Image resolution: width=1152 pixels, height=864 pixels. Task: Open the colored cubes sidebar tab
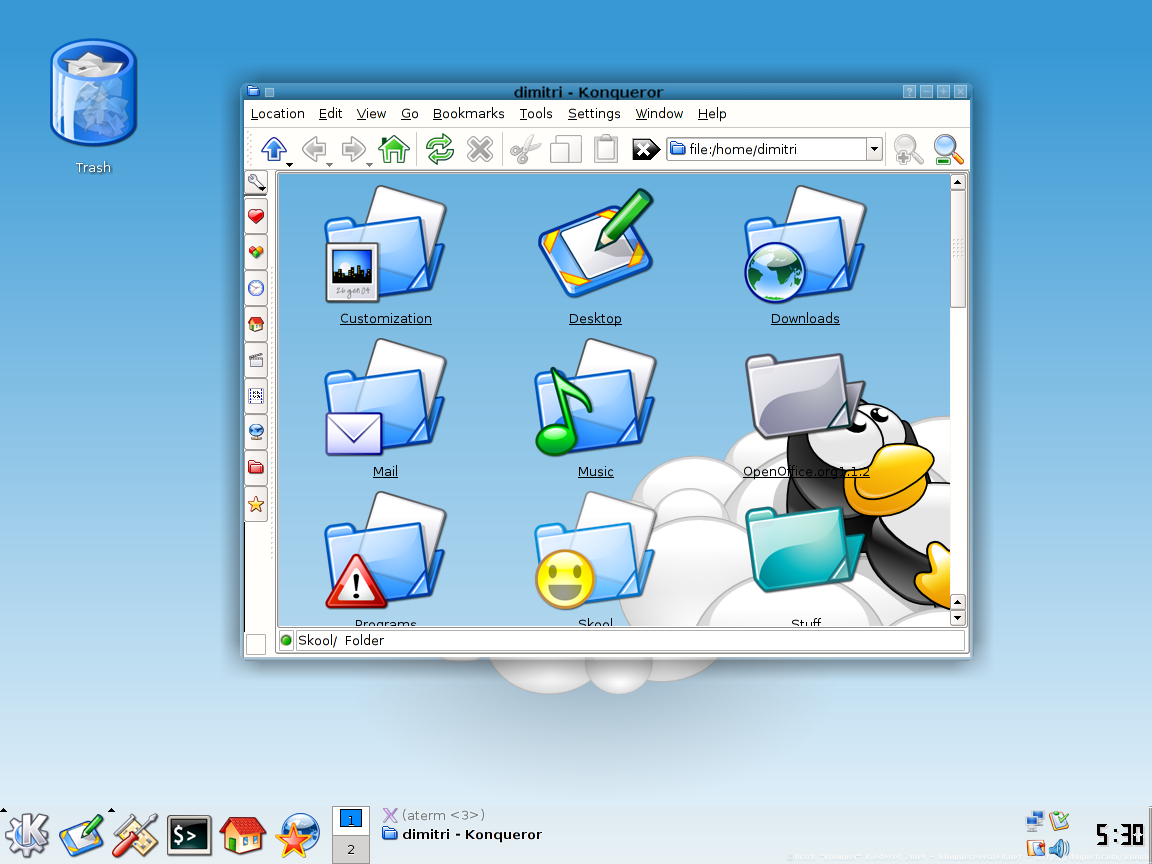tap(256, 252)
